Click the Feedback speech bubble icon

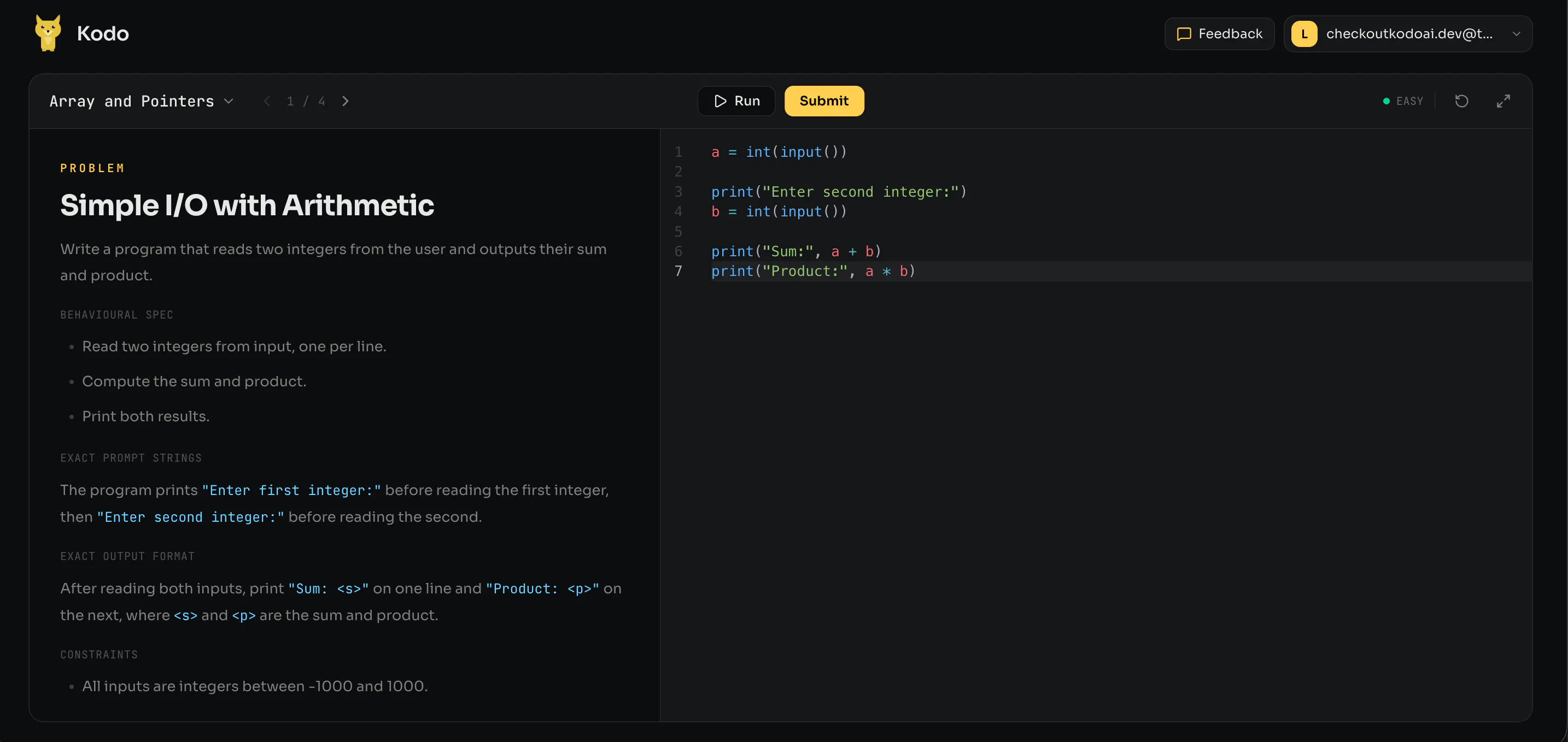(1183, 34)
